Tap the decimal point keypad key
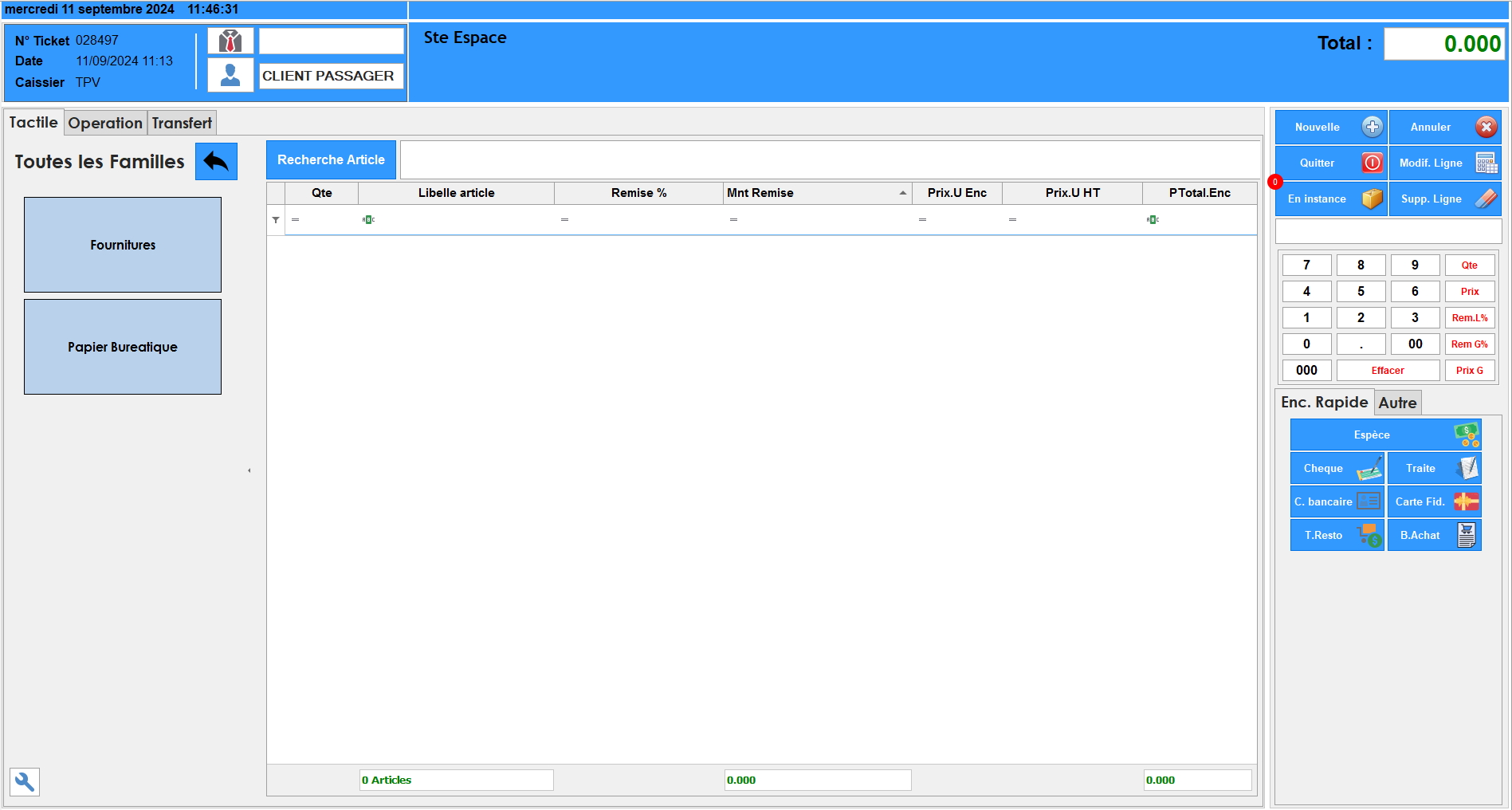 [x=1361, y=344]
